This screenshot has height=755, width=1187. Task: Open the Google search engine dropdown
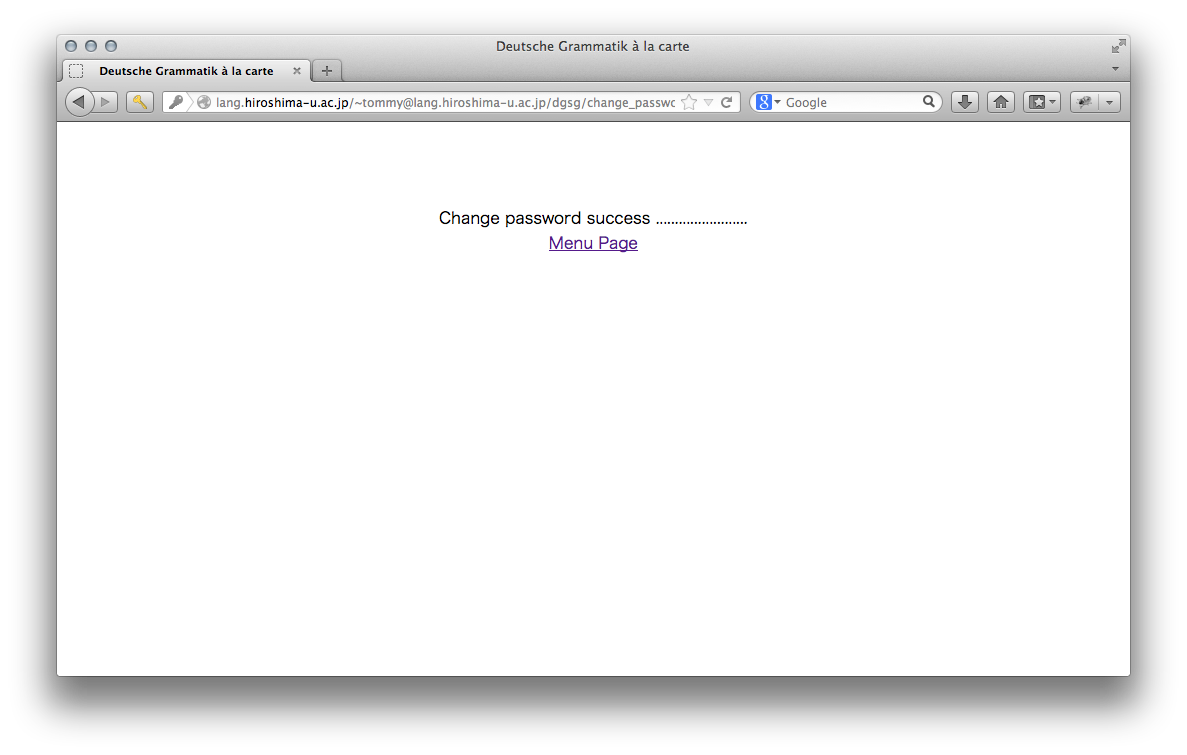[768, 102]
